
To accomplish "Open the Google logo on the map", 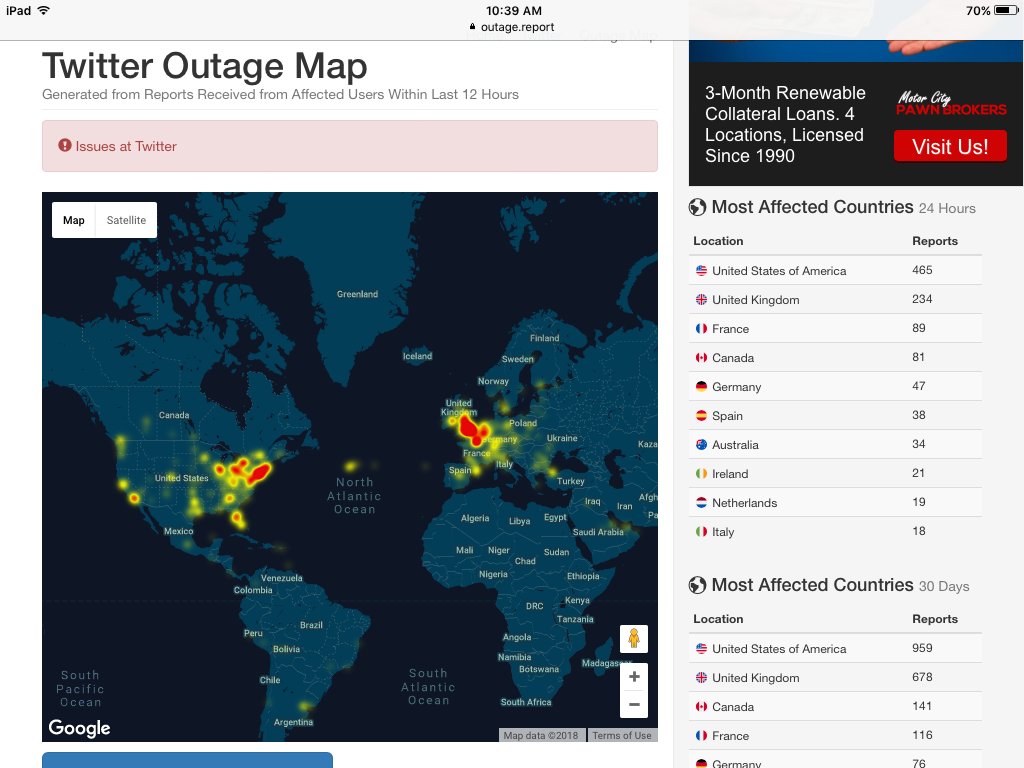I will click(x=79, y=728).
